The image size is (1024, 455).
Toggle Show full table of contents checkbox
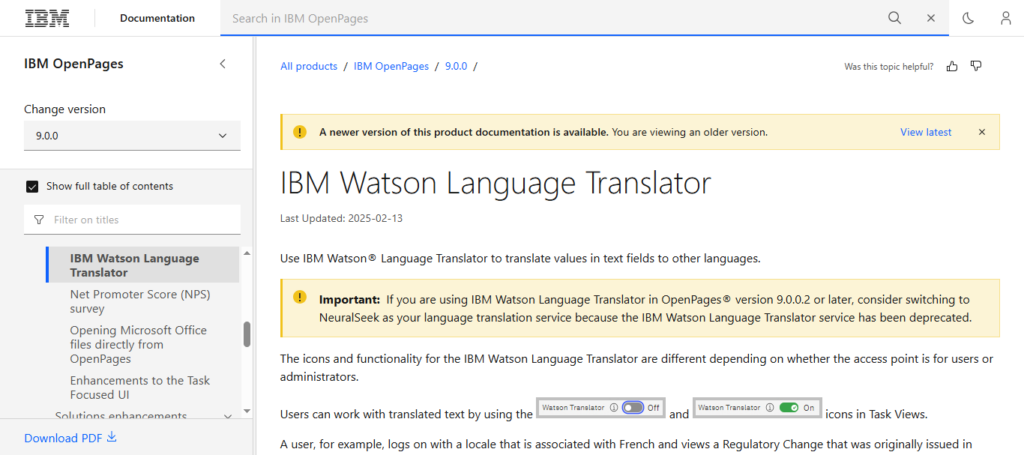[x=32, y=187]
